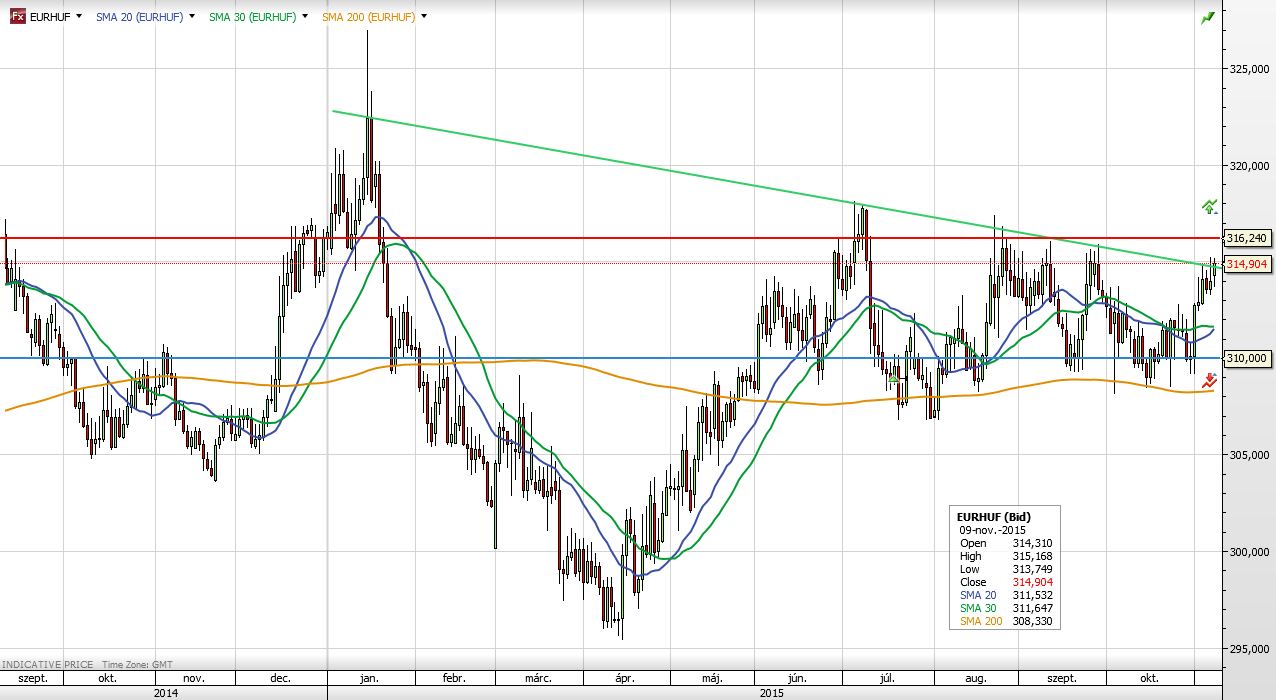
Task: Click the INDICATIVE PRICE label
Action: click(46, 664)
